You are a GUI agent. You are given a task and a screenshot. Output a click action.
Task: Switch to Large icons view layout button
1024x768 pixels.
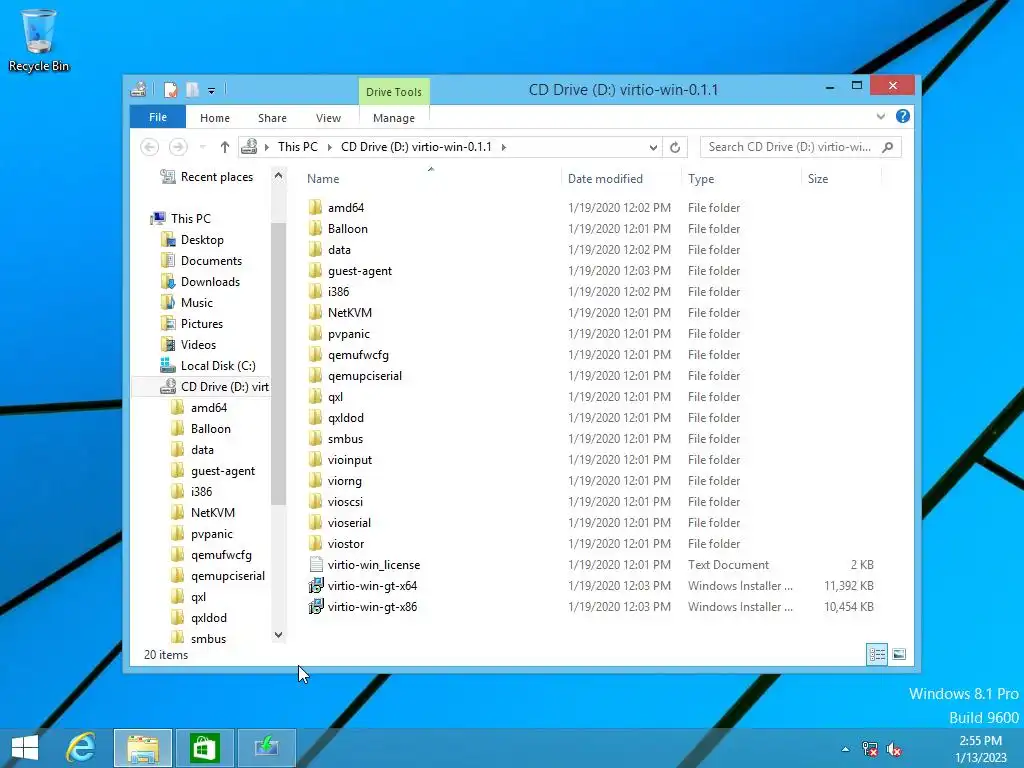[x=899, y=654]
